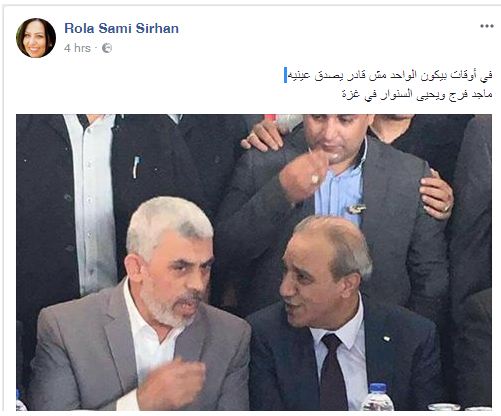Open the Rola Sami Sirhan name link

(x=121, y=28)
